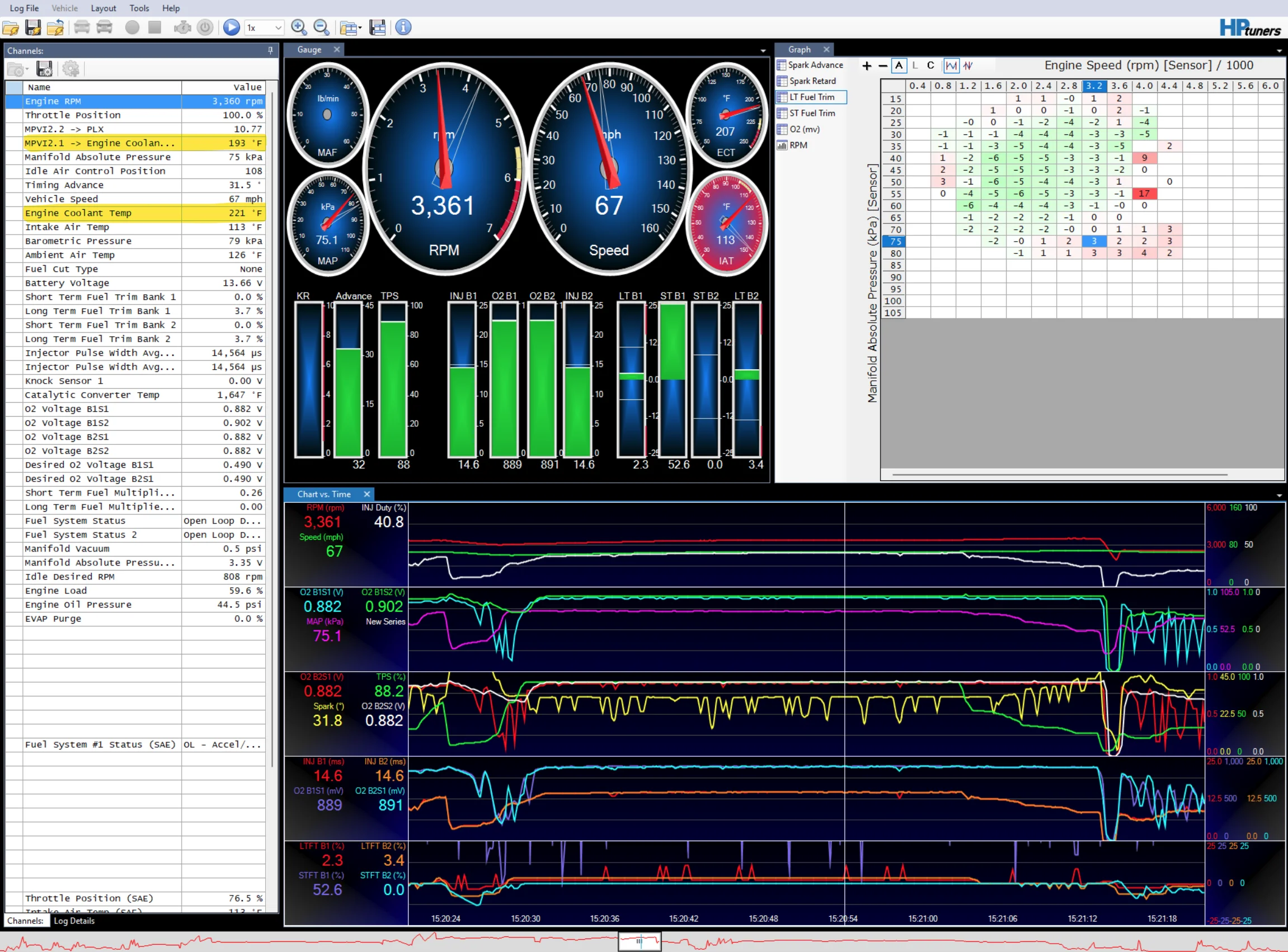The height and width of the screenshot is (952, 1288).
Task: Click the log overview position slider handle
Action: tap(639, 941)
